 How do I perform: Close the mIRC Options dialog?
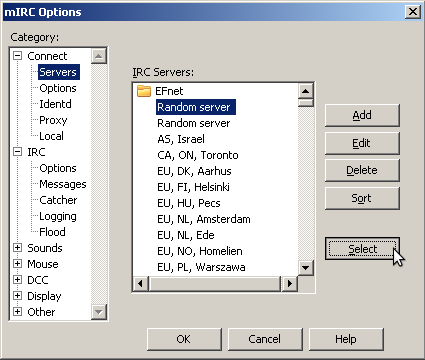413,12
